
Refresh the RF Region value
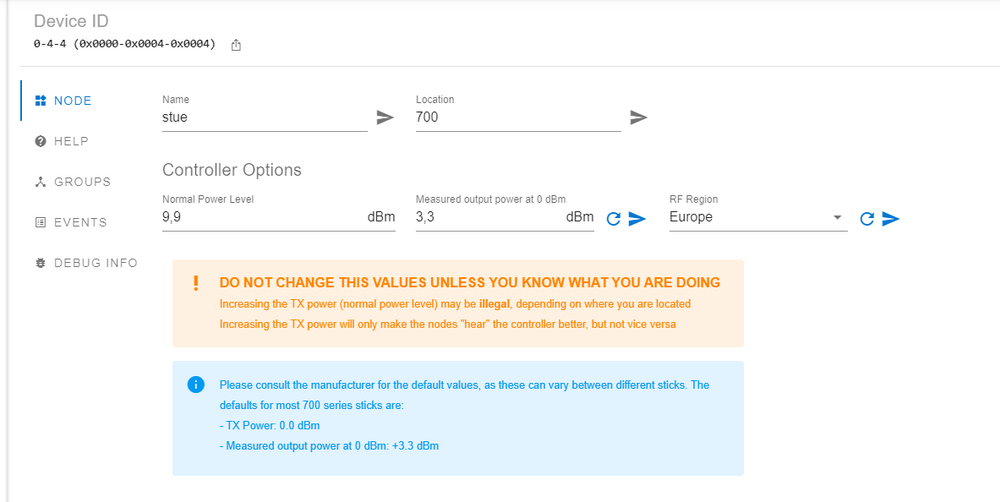[x=867, y=218]
